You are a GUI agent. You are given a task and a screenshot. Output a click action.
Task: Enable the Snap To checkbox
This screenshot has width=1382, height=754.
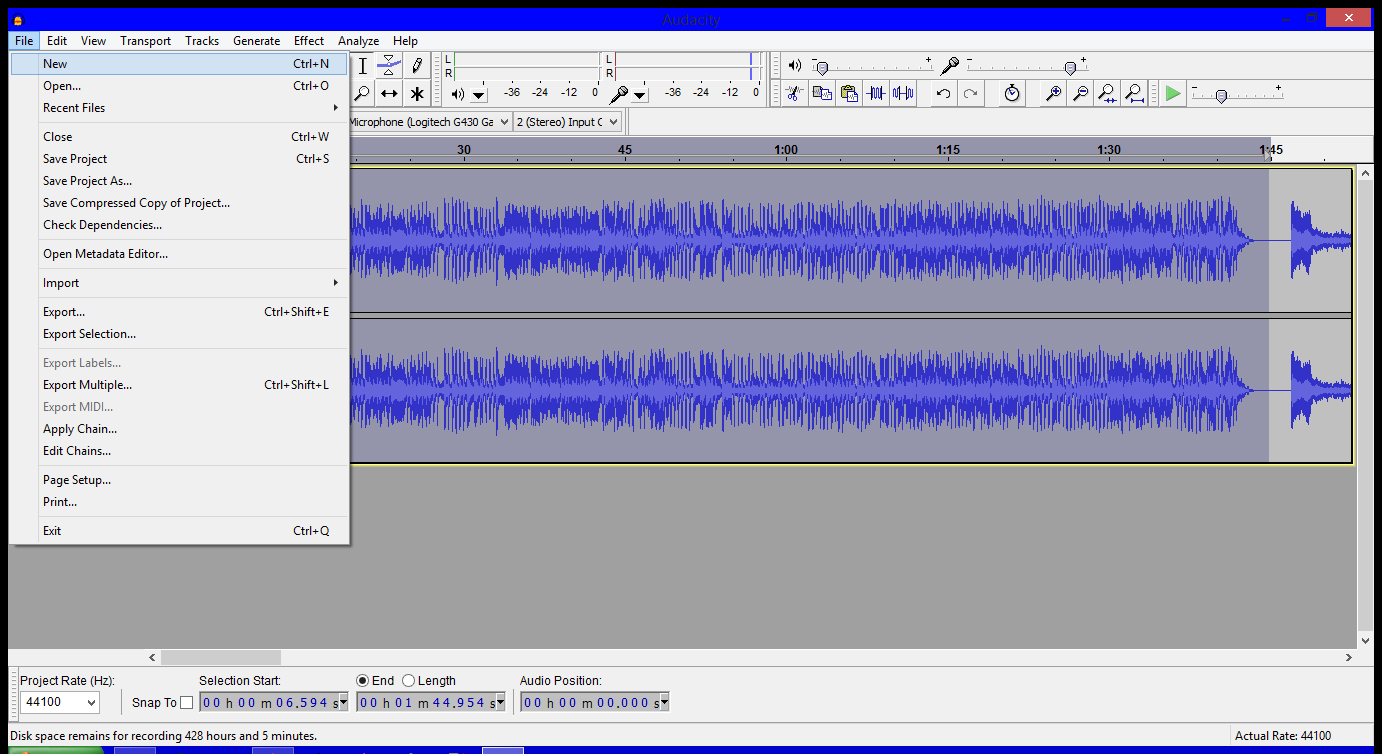click(x=186, y=703)
